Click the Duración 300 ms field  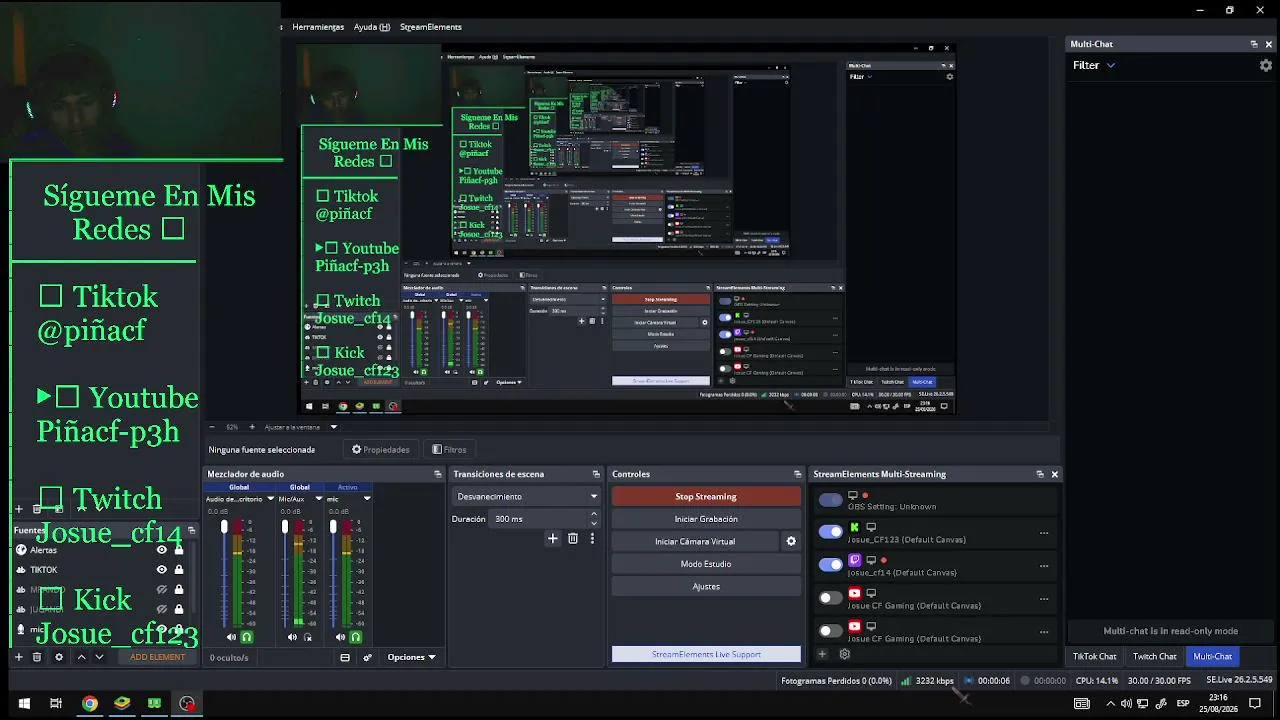pyautogui.click(x=540, y=519)
